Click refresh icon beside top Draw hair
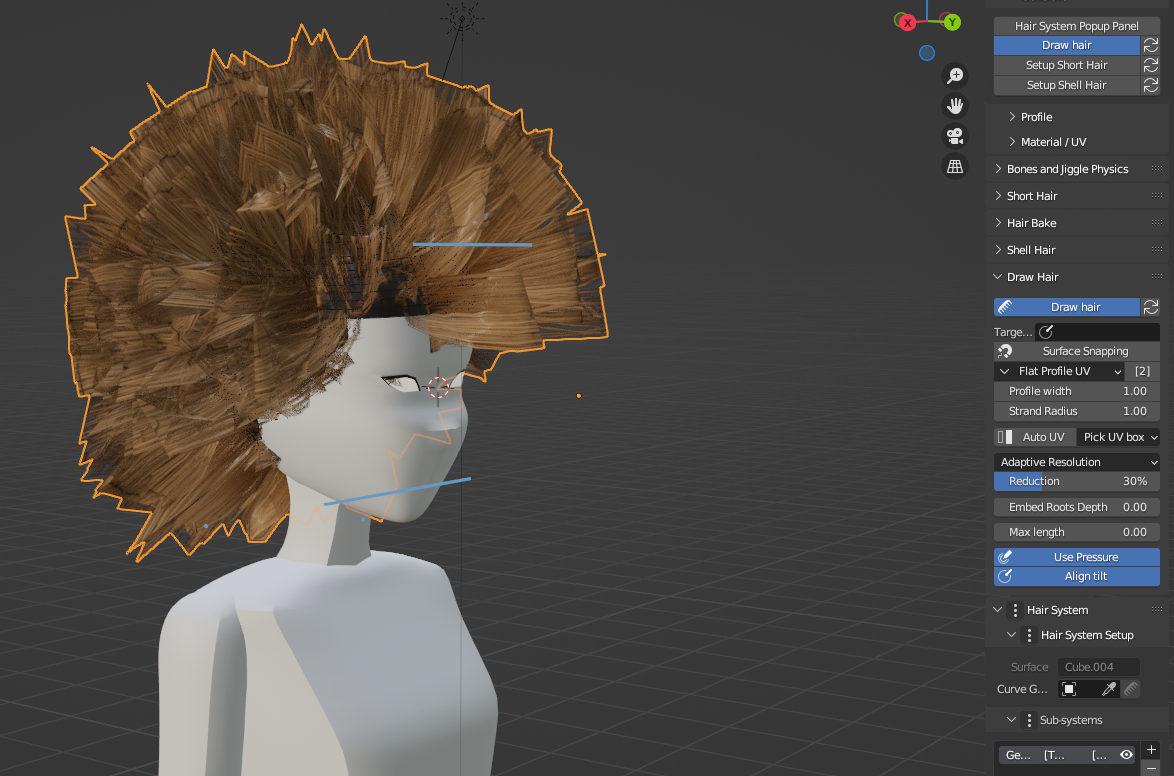The width and height of the screenshot is (1174, 776). 1151,46
